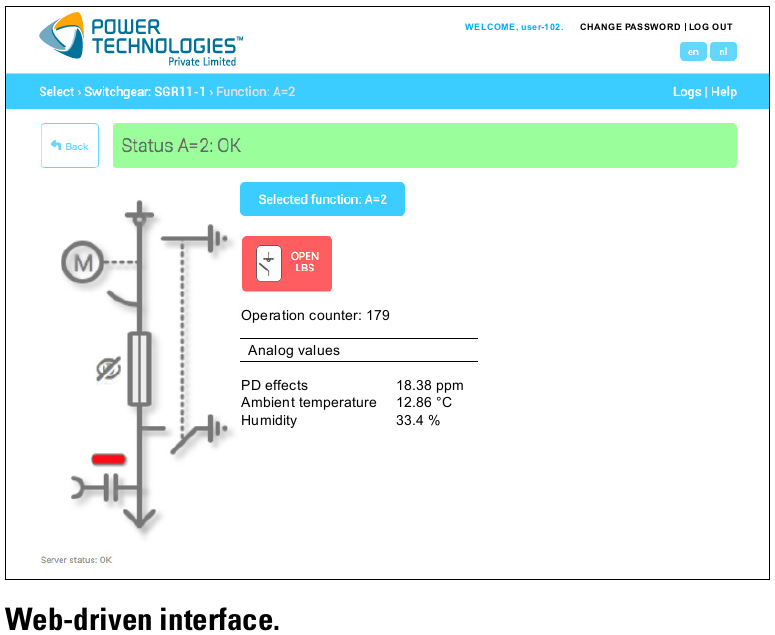Viewport: 775px width, 635px height.
Task: Navigate to Switchgear: SGR11-1 breadcrumb
Action: tap(145, 92)
